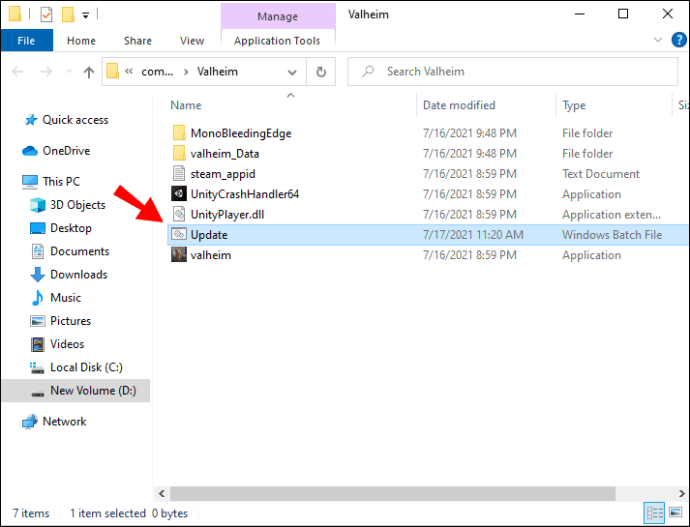This screenshot has height=527, width=690.
Task: Click into the Search Valheim box
Action: (x=512, y=71)
